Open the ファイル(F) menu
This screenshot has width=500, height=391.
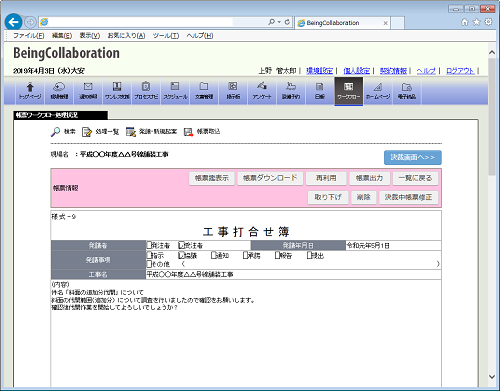click(29, 36)
